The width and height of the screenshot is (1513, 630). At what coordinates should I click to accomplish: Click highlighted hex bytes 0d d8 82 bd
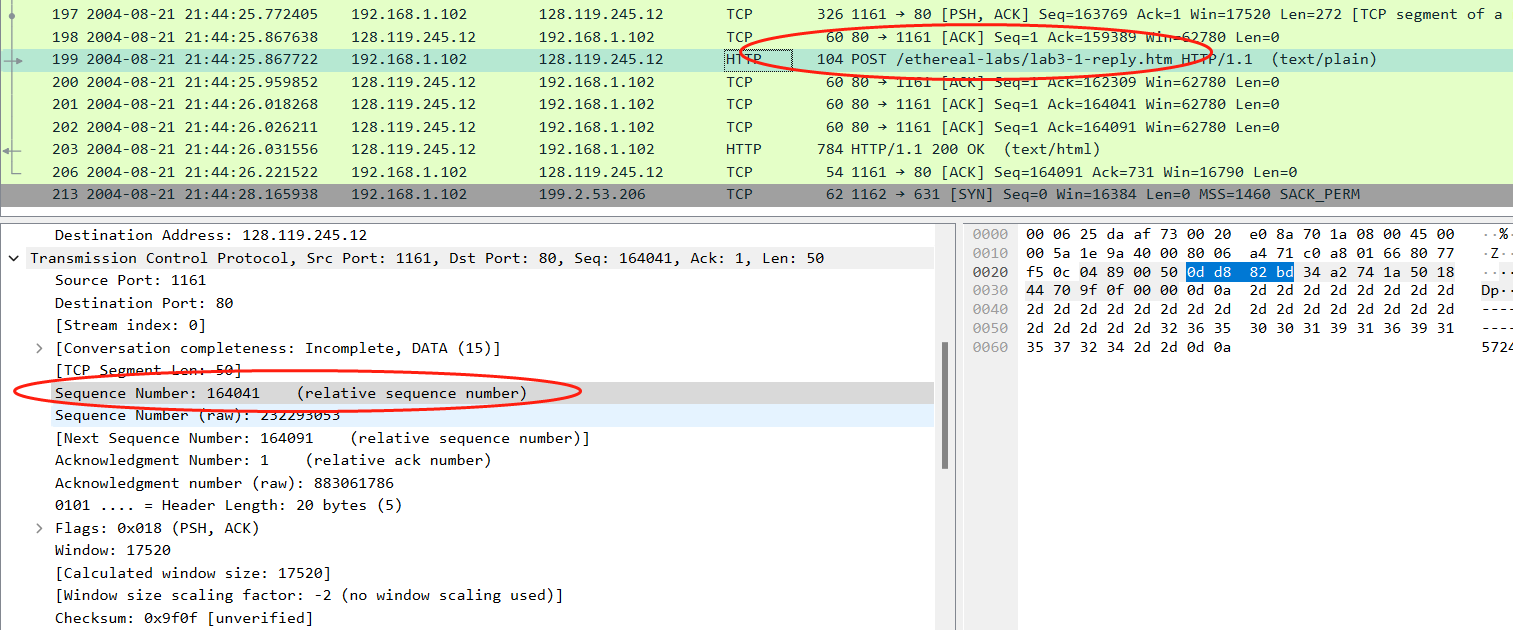(x=1239, y=273)
